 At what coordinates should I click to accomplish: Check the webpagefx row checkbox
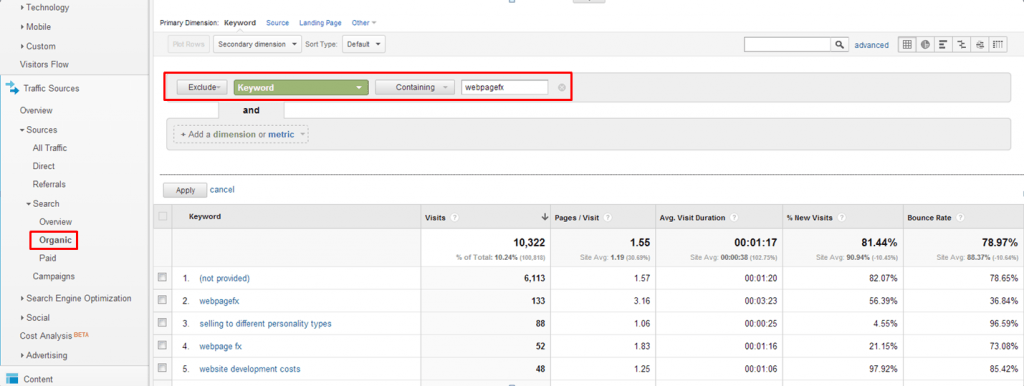163,300
